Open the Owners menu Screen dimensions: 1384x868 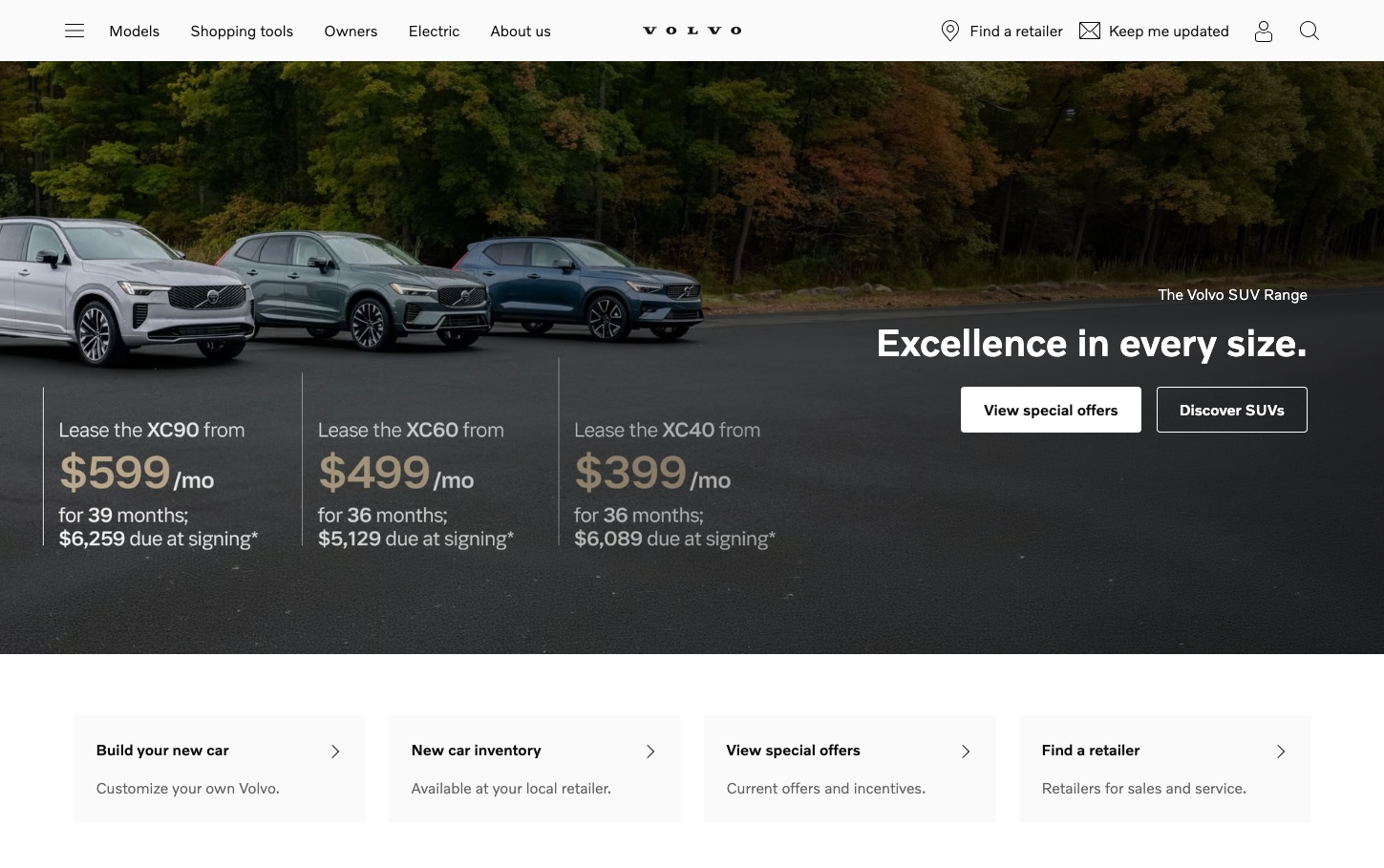pos(351,32)
